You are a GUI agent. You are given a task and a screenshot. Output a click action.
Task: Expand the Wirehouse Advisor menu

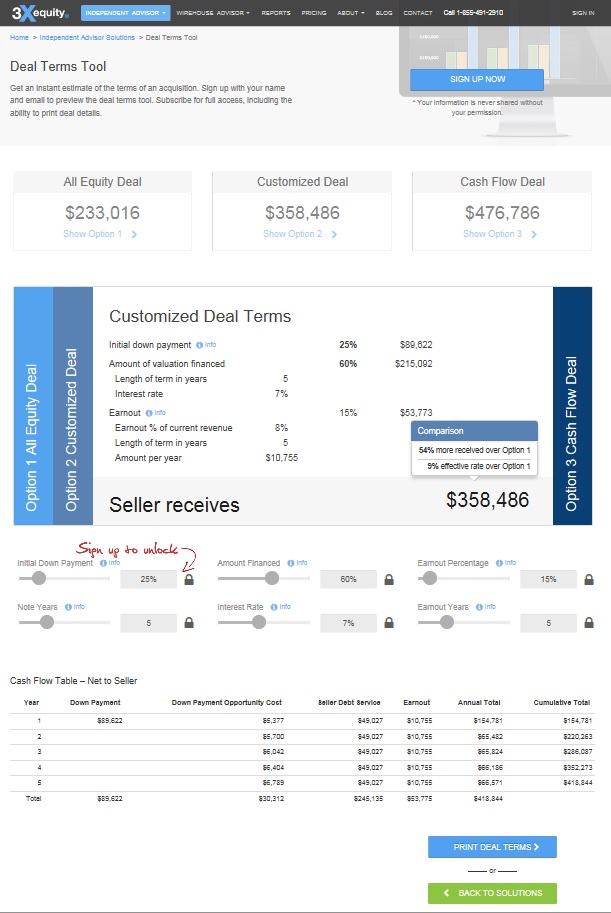point(214,13)
